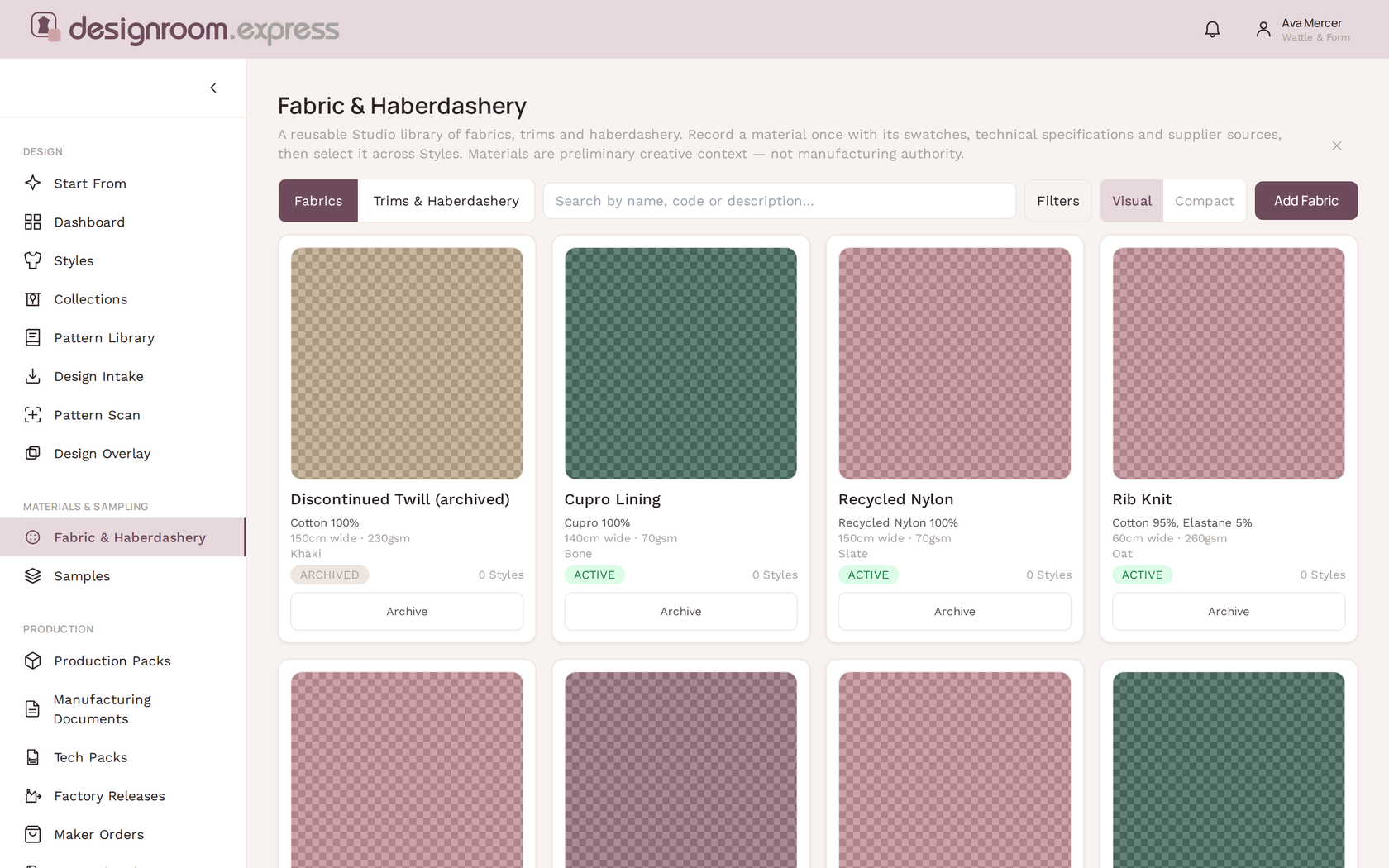Archive the Rib Knit fabric
The height and width of the screenshot is (868, 1389).
1229,612
